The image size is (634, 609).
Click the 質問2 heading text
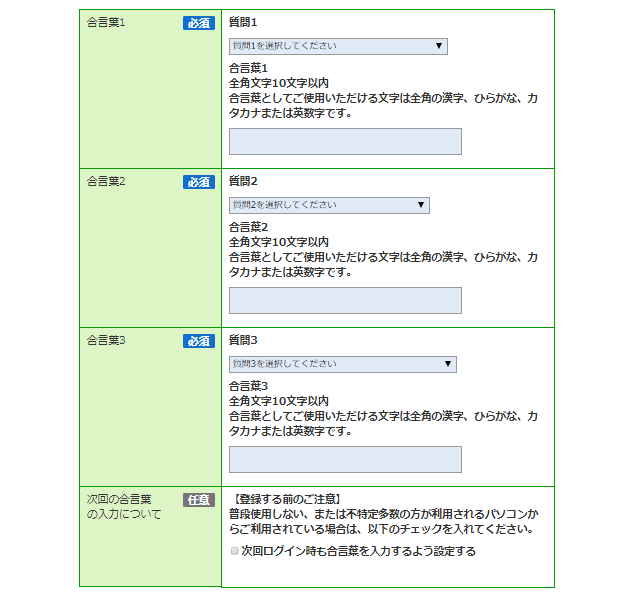(x=243, y=181)
